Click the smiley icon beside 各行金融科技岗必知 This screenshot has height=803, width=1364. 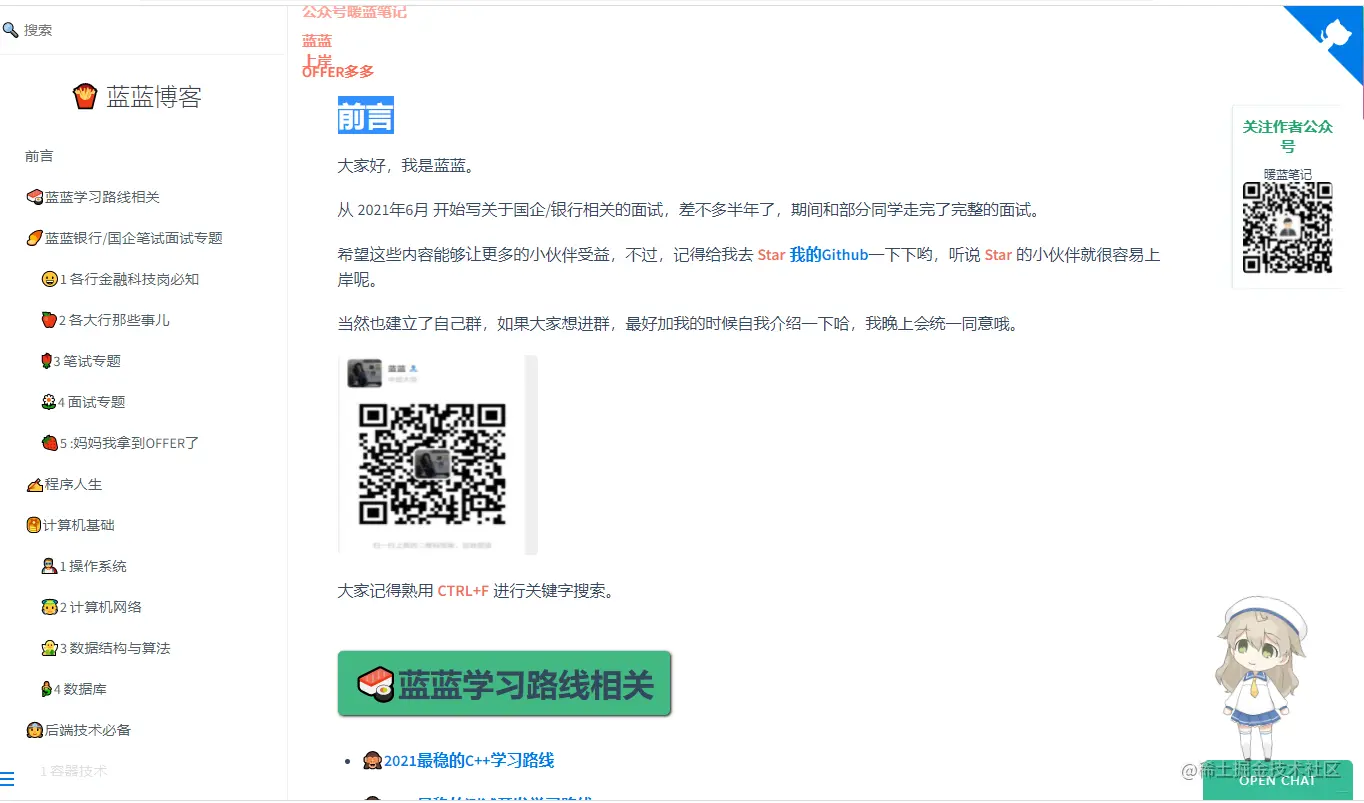pos(48,279)
